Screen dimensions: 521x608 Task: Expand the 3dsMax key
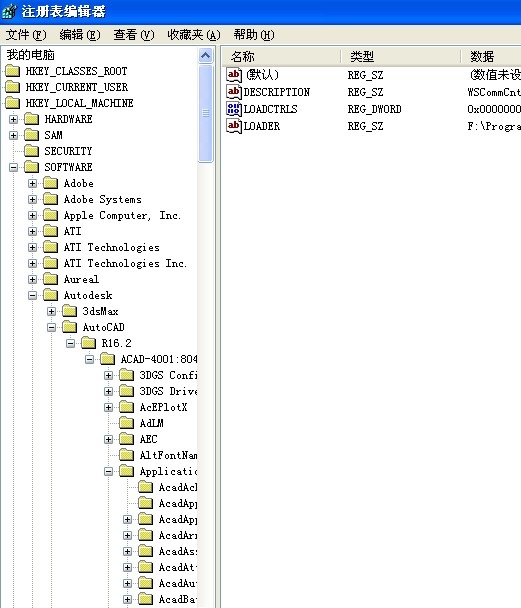52,311
